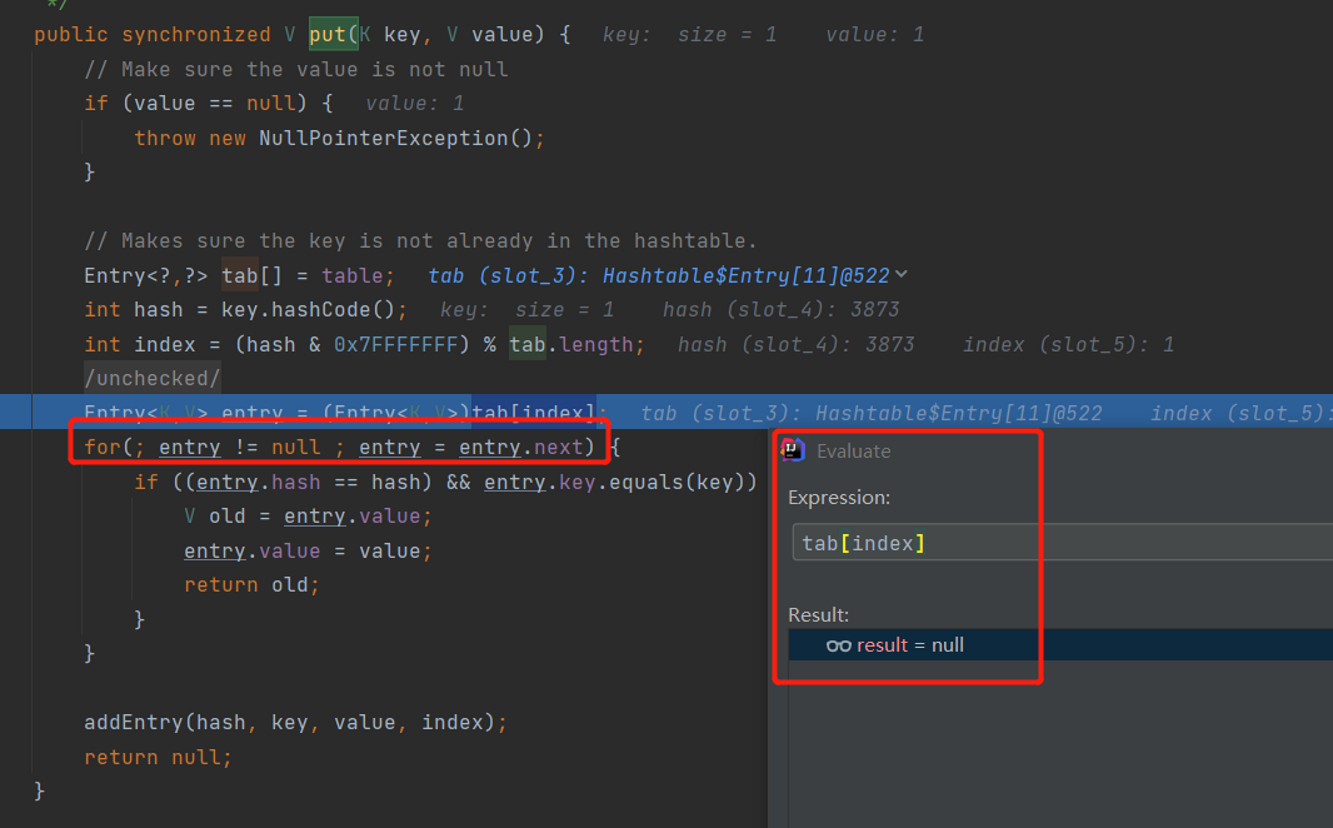Click 'entry.next' in the for loop header
Viewport: 1333px width, 828px height.
coord(521,447)
